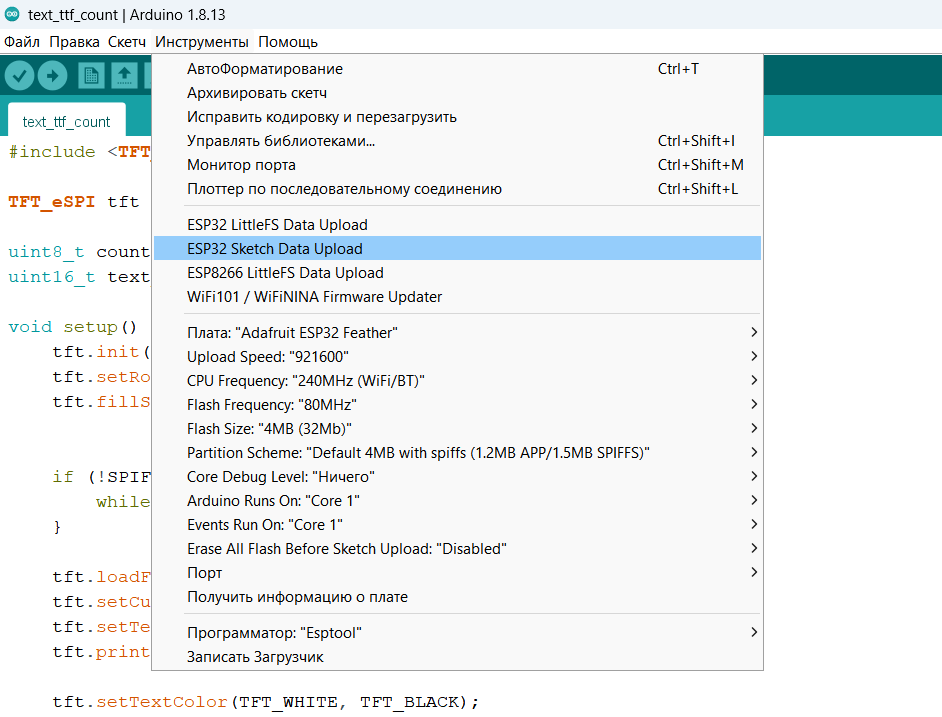Click the Arduino logo in title bar
This screenshot has width=942, height=717.
tap(12, 14)
